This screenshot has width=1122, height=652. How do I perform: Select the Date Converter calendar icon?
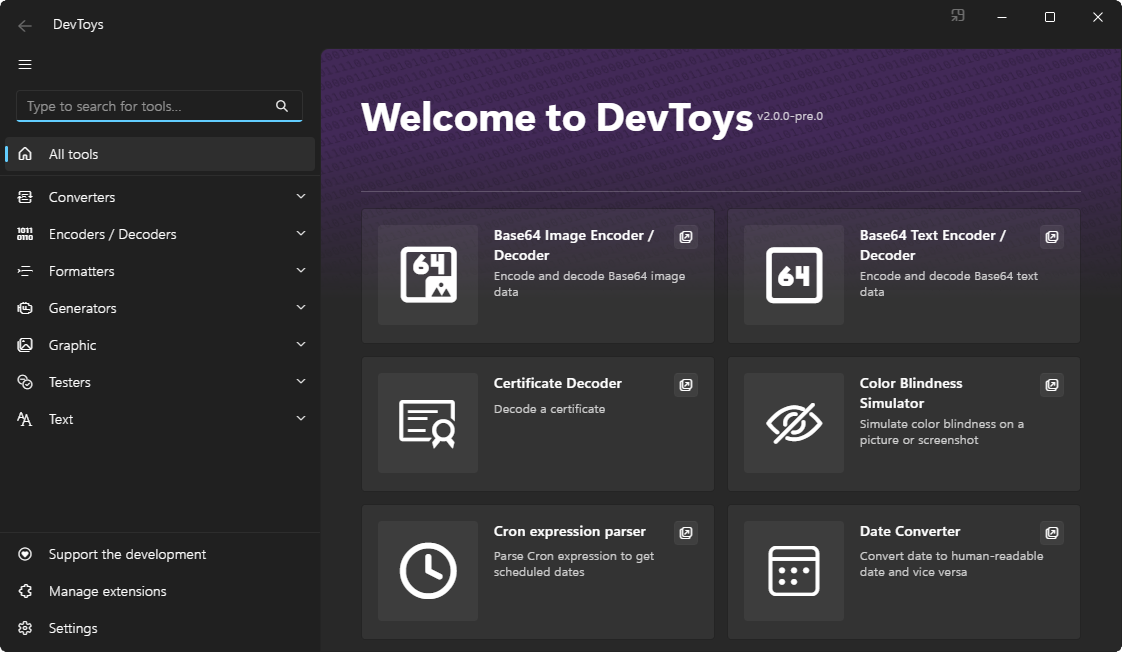coord(793,570)
